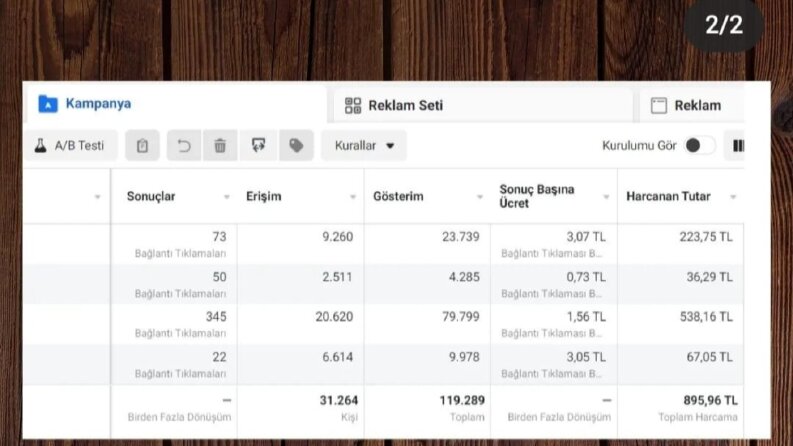This screenshot has width=793, height=446.
Task: Click the total reach 31.264
Action: (339, 400)
